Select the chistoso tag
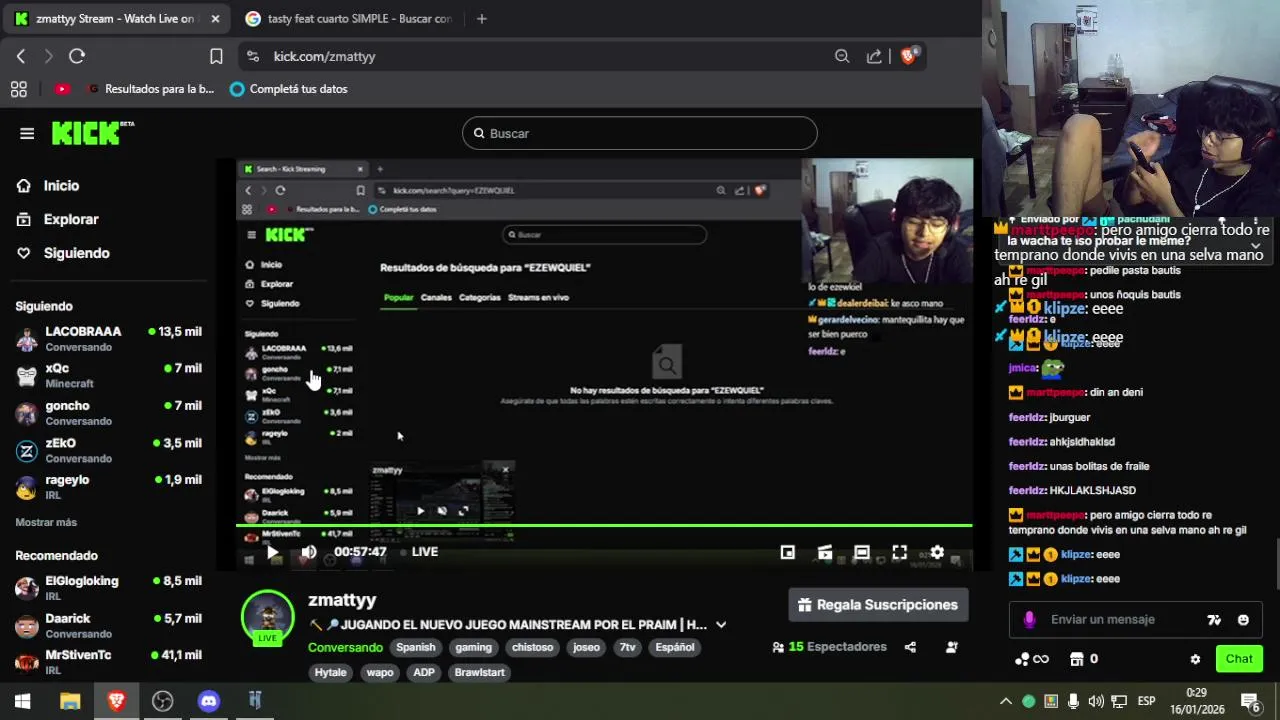 coord(532,648)
